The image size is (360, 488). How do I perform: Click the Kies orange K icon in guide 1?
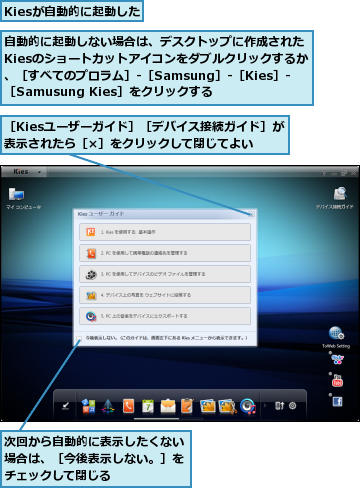pos(91,232)
